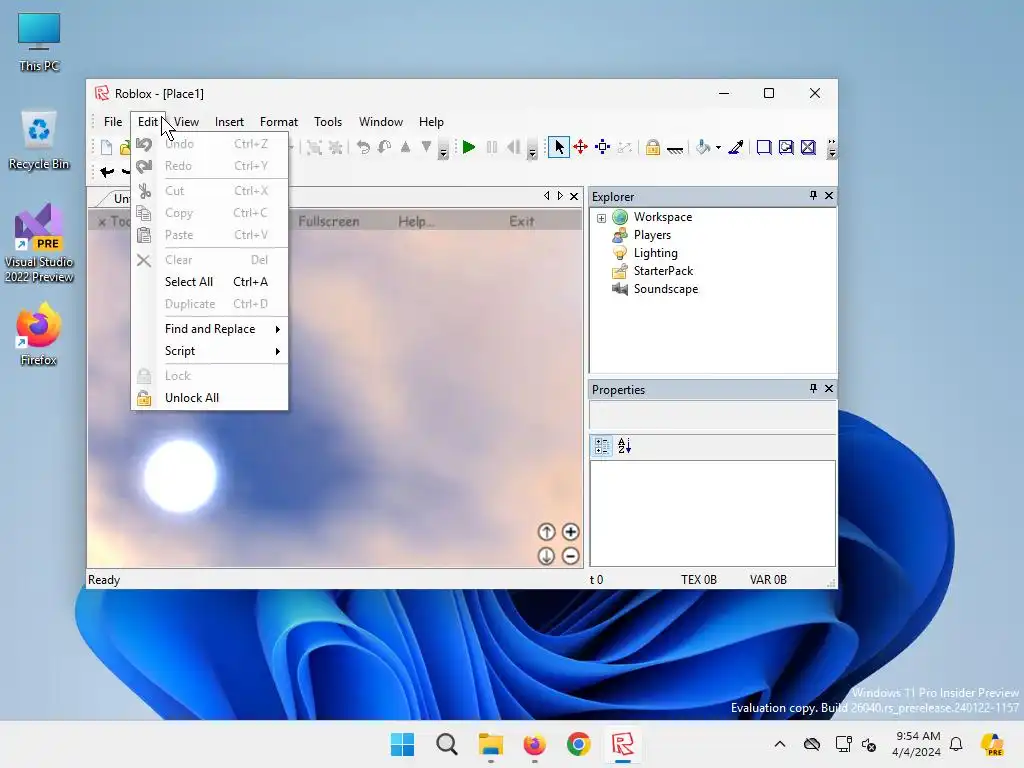Click the Anchor tool icon
The width and height of the screenshot is (1024, 768).
675,150
